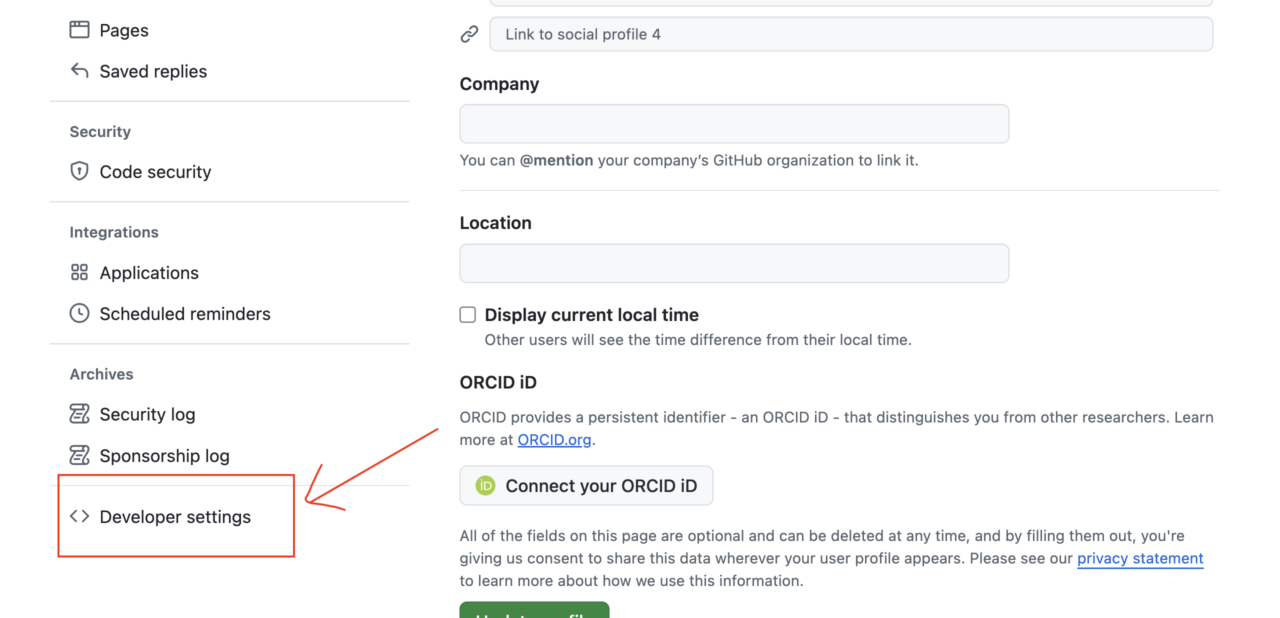Open the privacy statement link
The height and width of the screenshot is (618, 1280).
[1140, 558]
